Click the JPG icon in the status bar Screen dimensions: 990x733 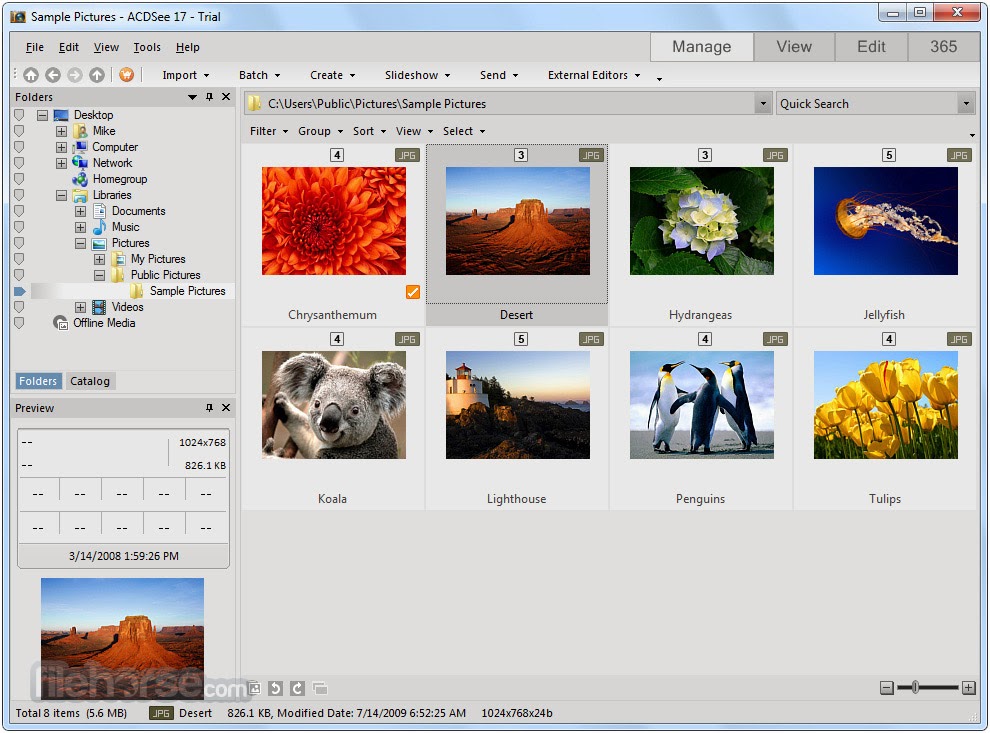point(161,713)
